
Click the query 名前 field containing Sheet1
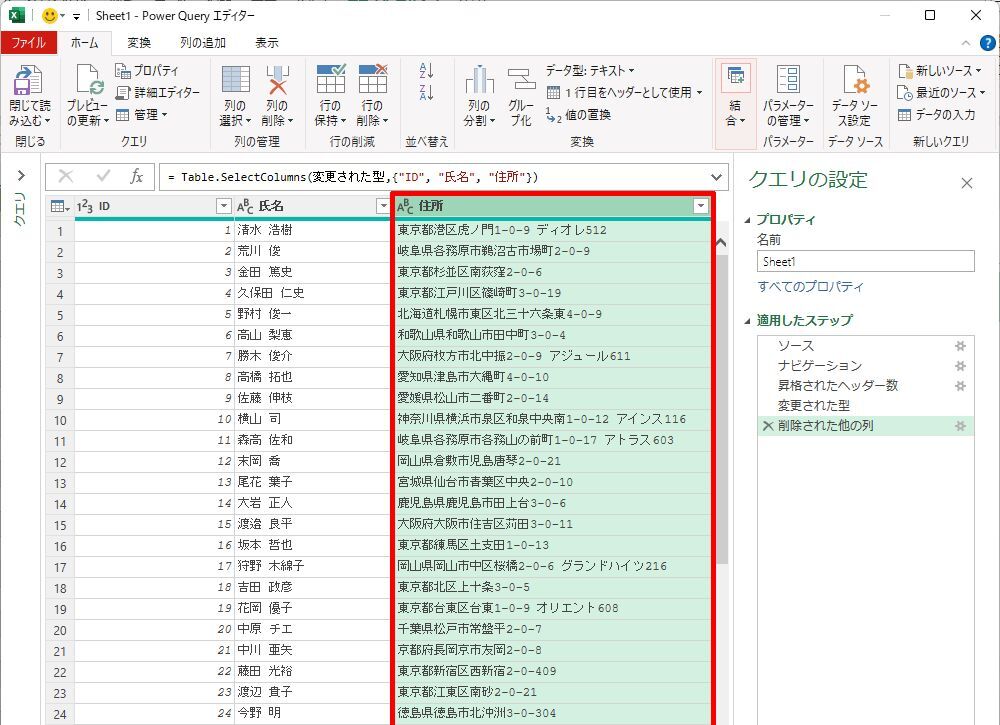(x=865, y=261)
